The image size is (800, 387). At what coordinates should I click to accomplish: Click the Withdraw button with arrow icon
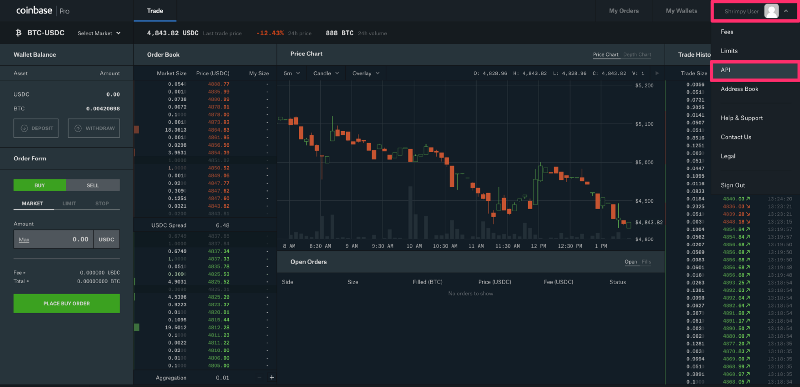[x=94, y=128]
